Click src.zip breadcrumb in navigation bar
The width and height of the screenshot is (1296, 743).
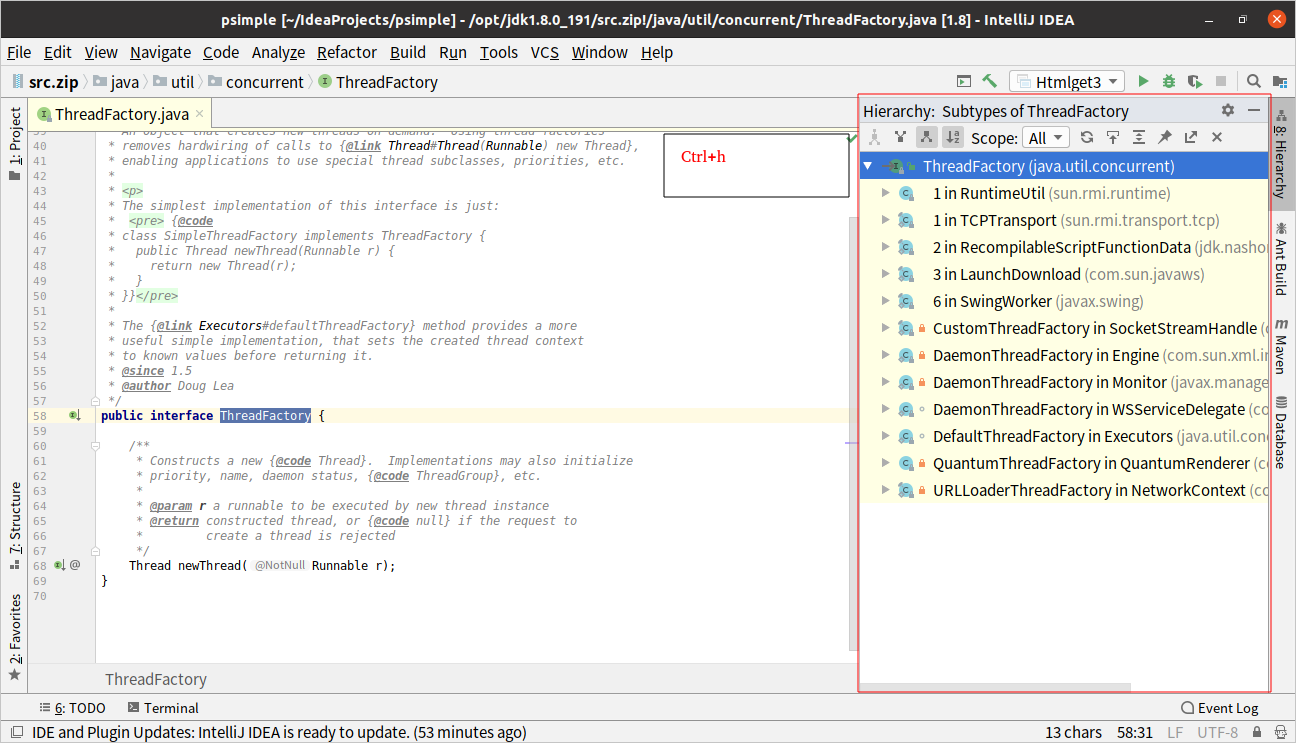click(44, 82)
